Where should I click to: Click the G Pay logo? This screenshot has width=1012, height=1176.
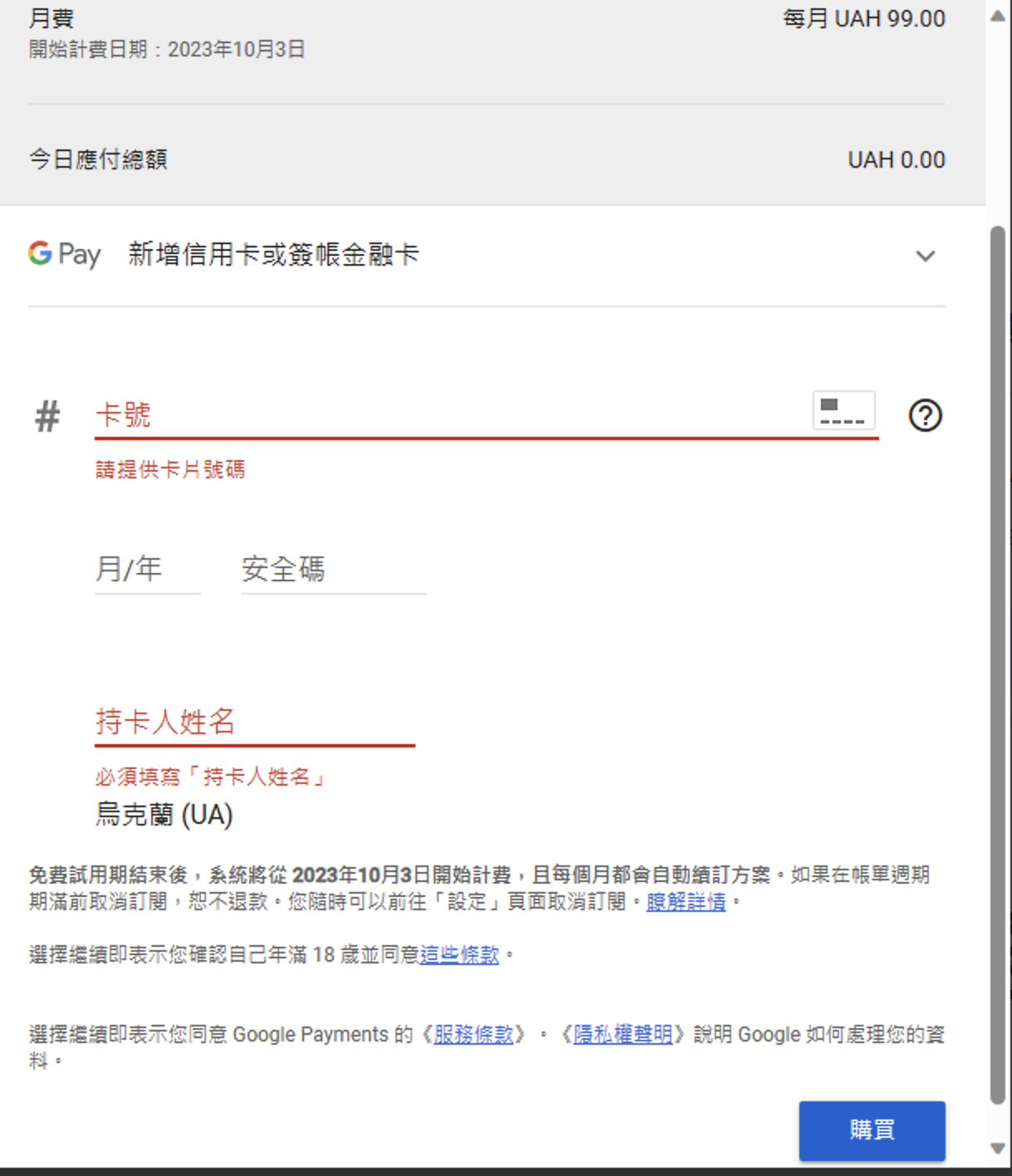pyautogui.click(x=65, y=254)
